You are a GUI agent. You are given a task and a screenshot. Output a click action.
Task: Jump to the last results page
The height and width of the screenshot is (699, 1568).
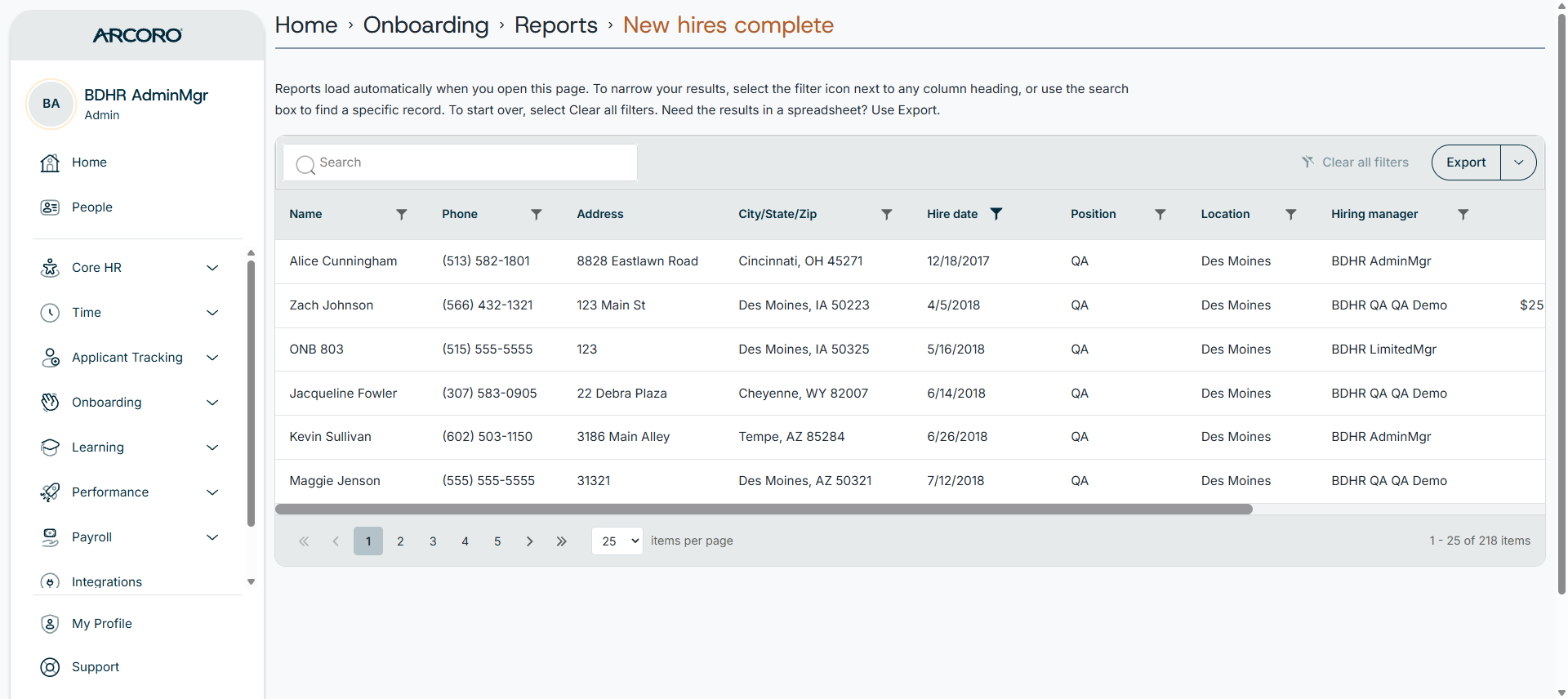point(561,541)
